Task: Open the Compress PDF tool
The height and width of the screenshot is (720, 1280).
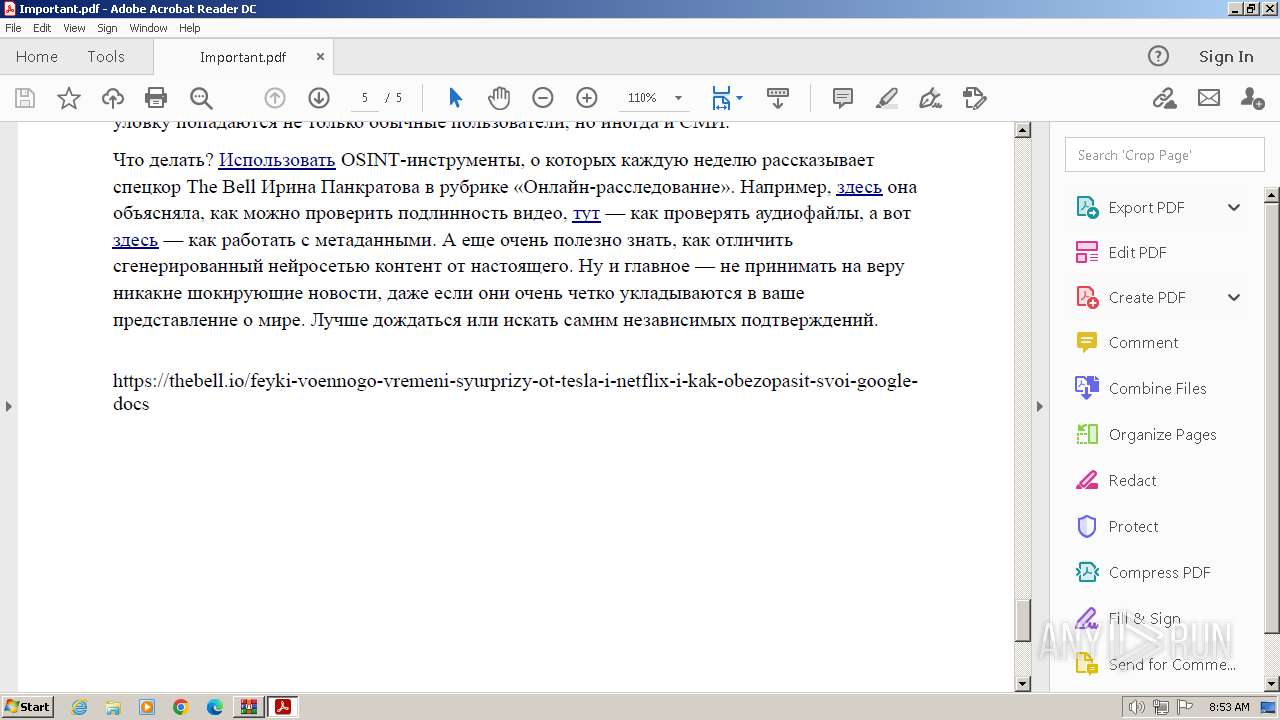Action: tap(1159, 573)
